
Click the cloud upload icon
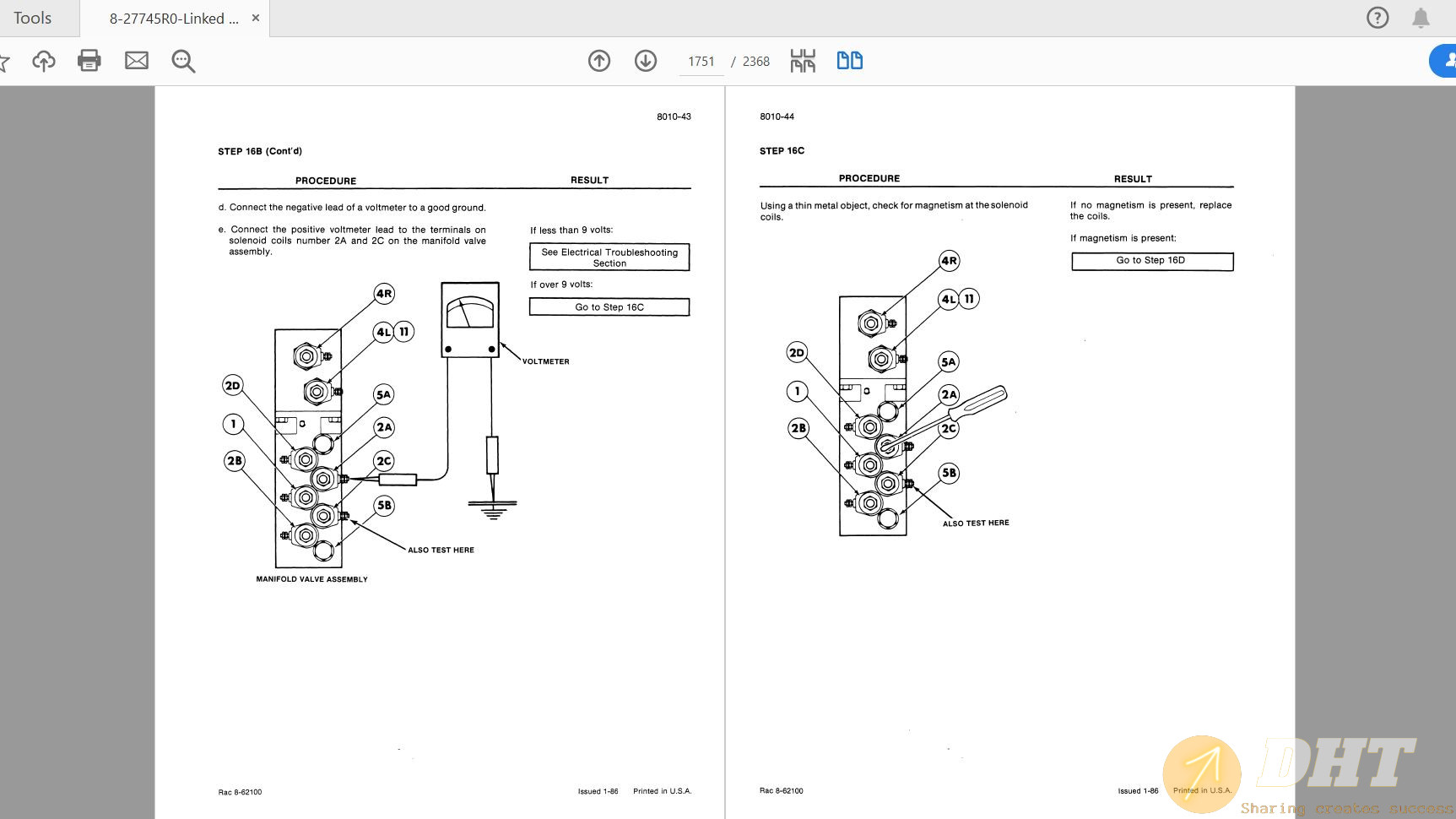[44, 61]
